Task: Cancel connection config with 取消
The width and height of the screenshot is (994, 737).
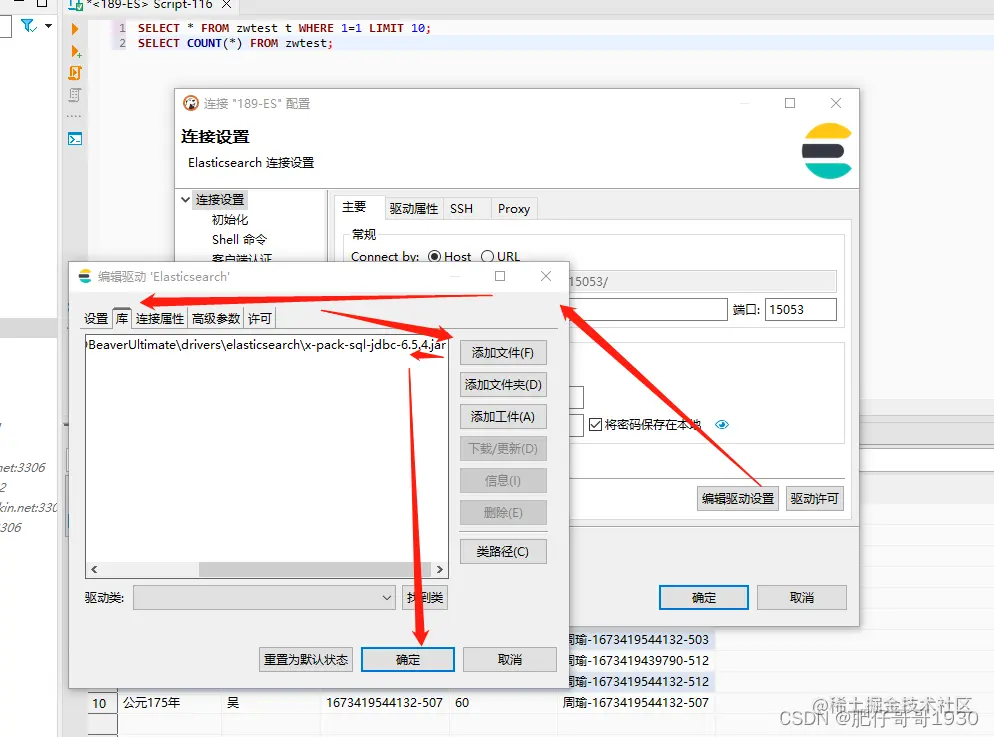Action: click(x=802, y=598)
